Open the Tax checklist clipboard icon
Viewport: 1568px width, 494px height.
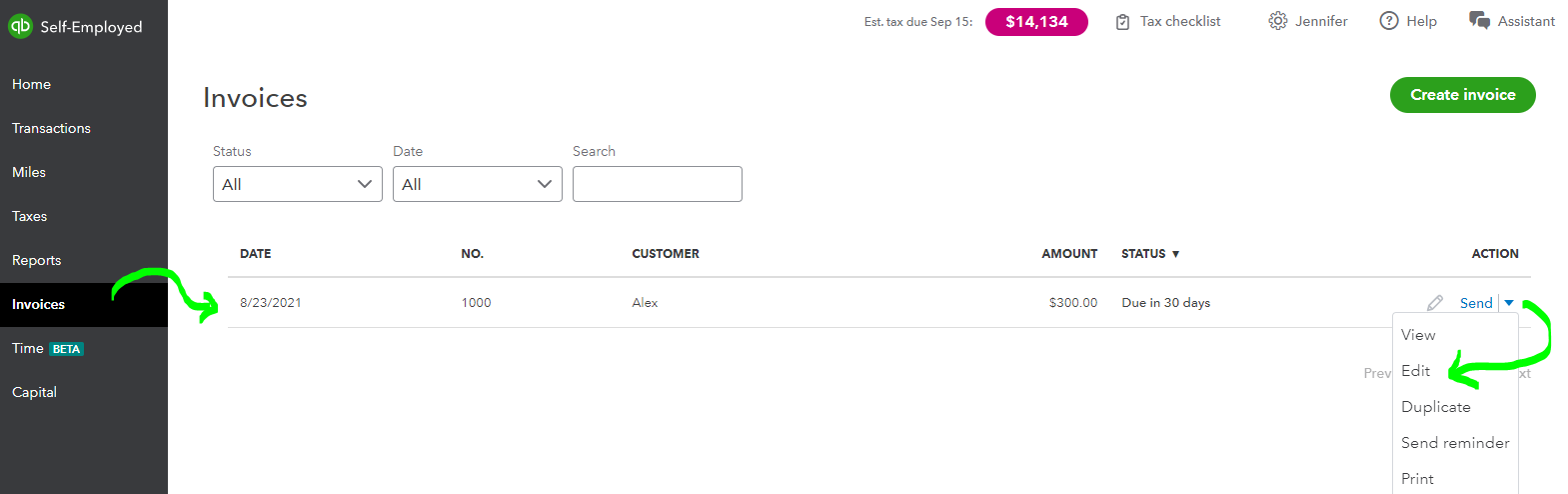pyautogui.click(x=1123, y=22)
